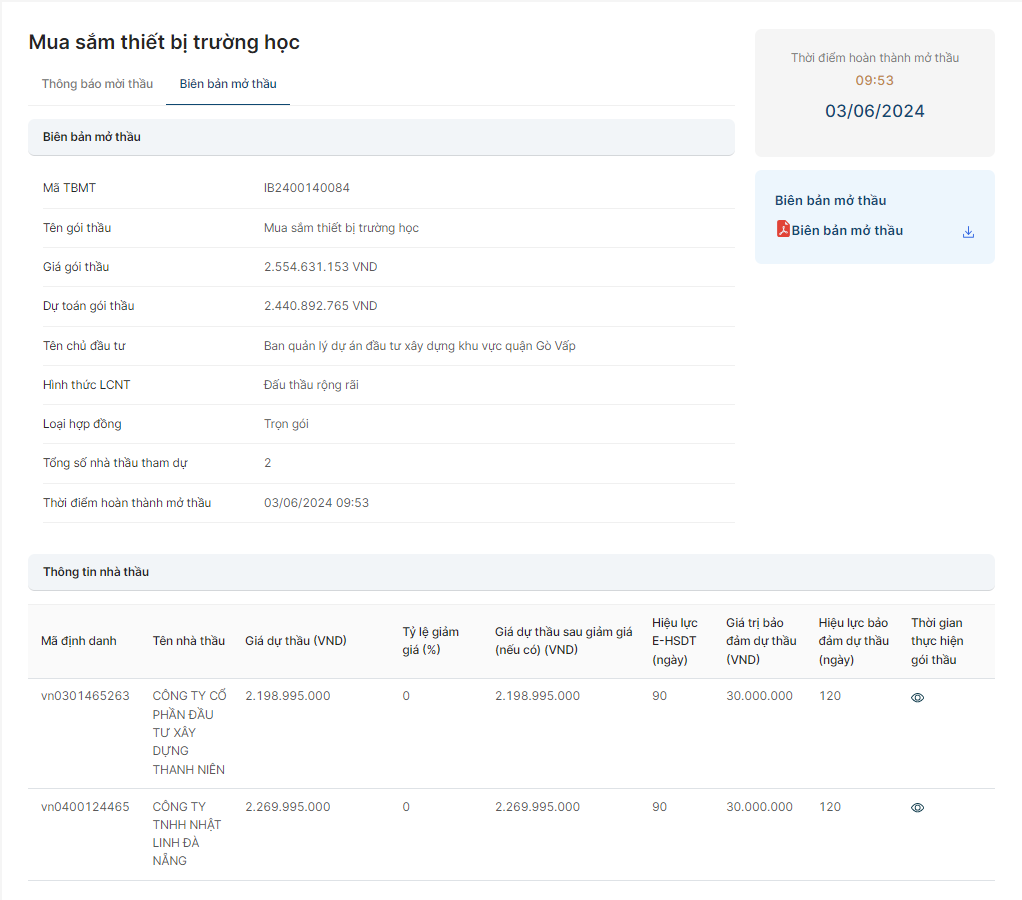Image resolution: width=1022 pixels, height=900 pixels.
Task: Click the Giá dự thầu (VND) column header
Action: 295,641
